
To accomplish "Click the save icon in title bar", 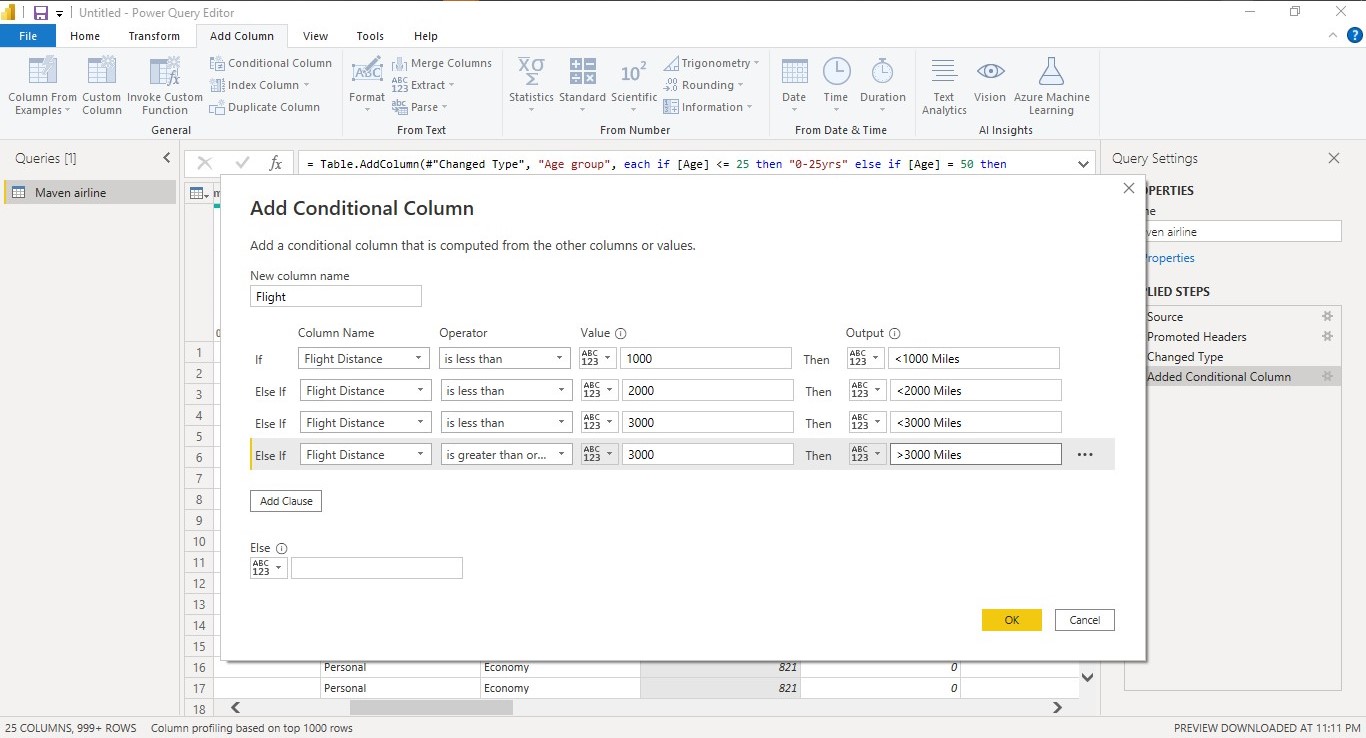I will tap(41, 13).
